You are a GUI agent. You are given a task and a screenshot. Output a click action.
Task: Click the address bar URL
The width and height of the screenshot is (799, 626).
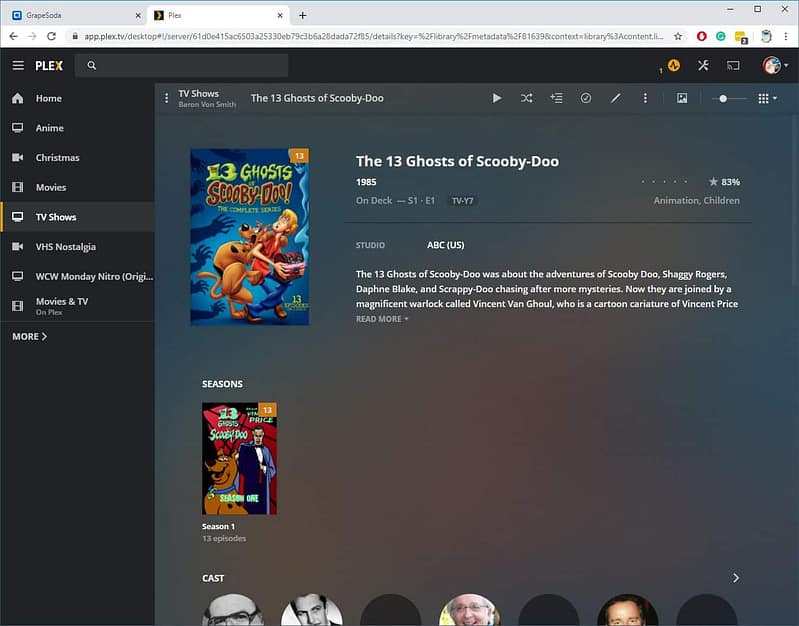pyautogui.click(x=374, y=36)
